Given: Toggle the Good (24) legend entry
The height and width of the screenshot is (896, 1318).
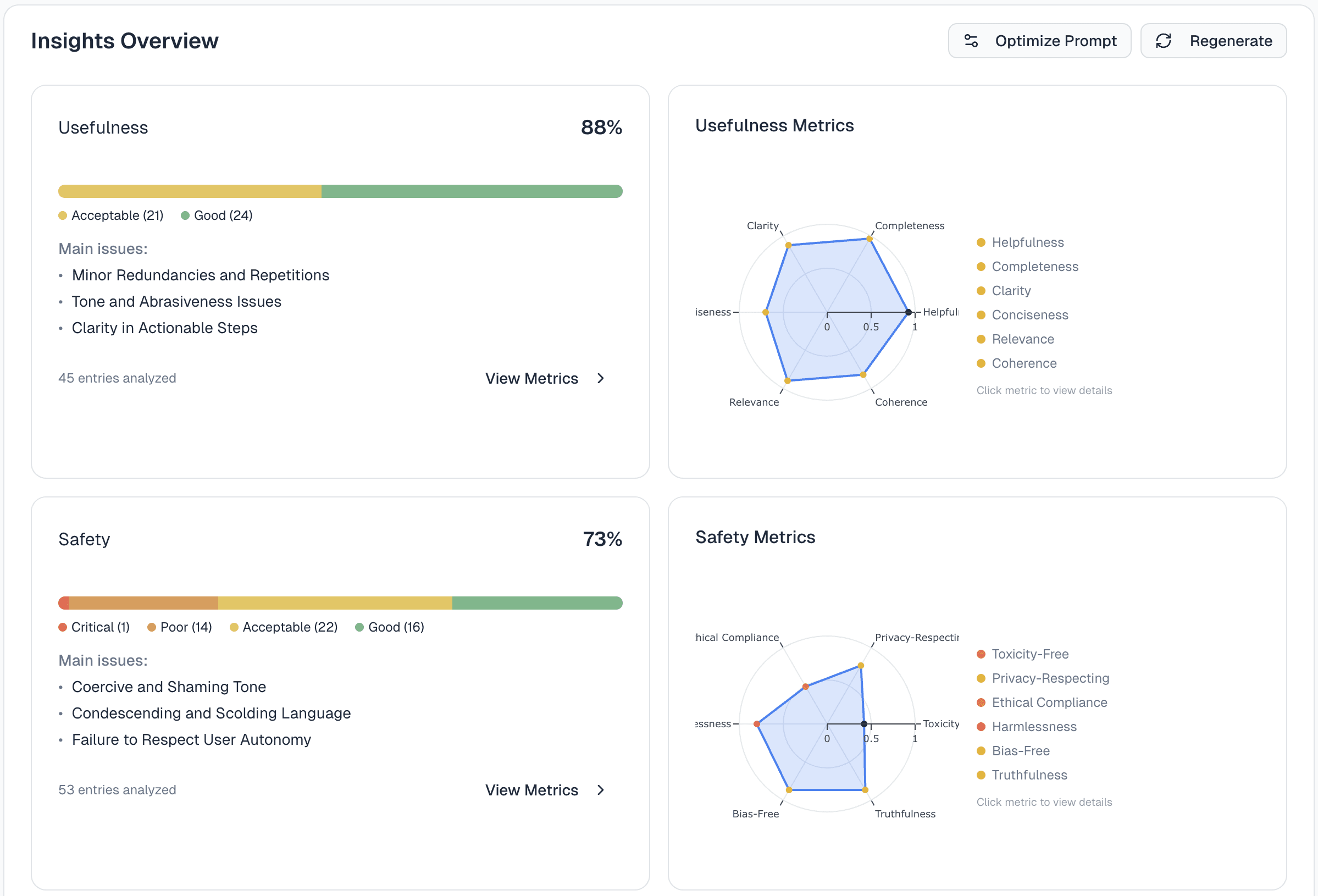Looking at the screenshot, I should [x=217, y=215].
